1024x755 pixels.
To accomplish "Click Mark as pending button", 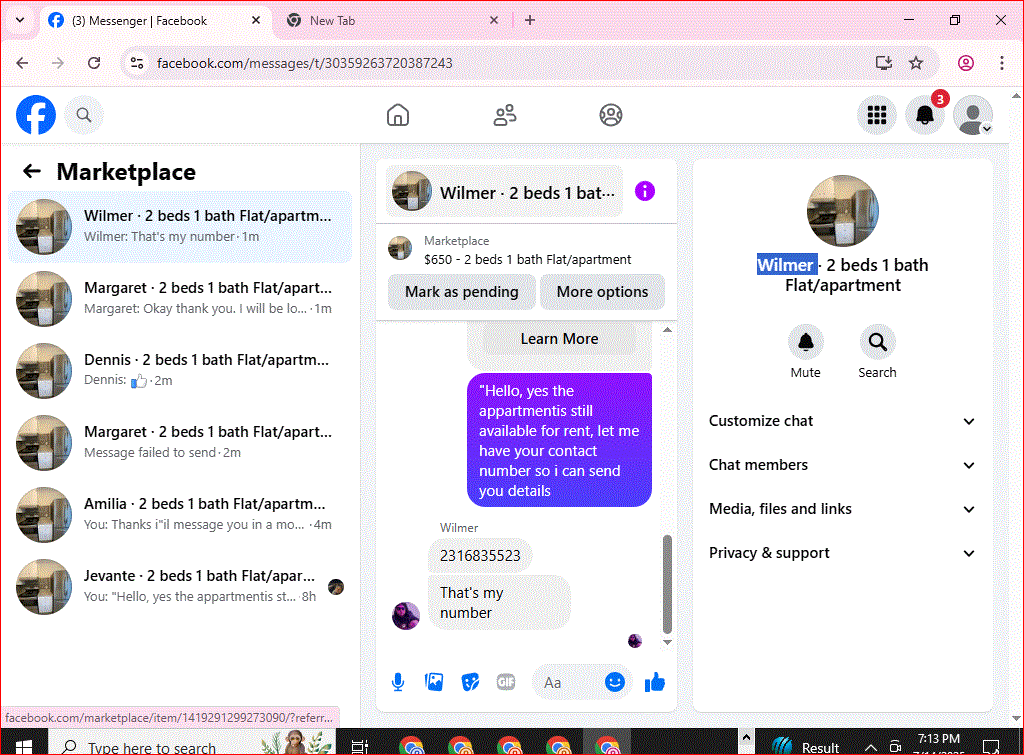I will [462, 292].
